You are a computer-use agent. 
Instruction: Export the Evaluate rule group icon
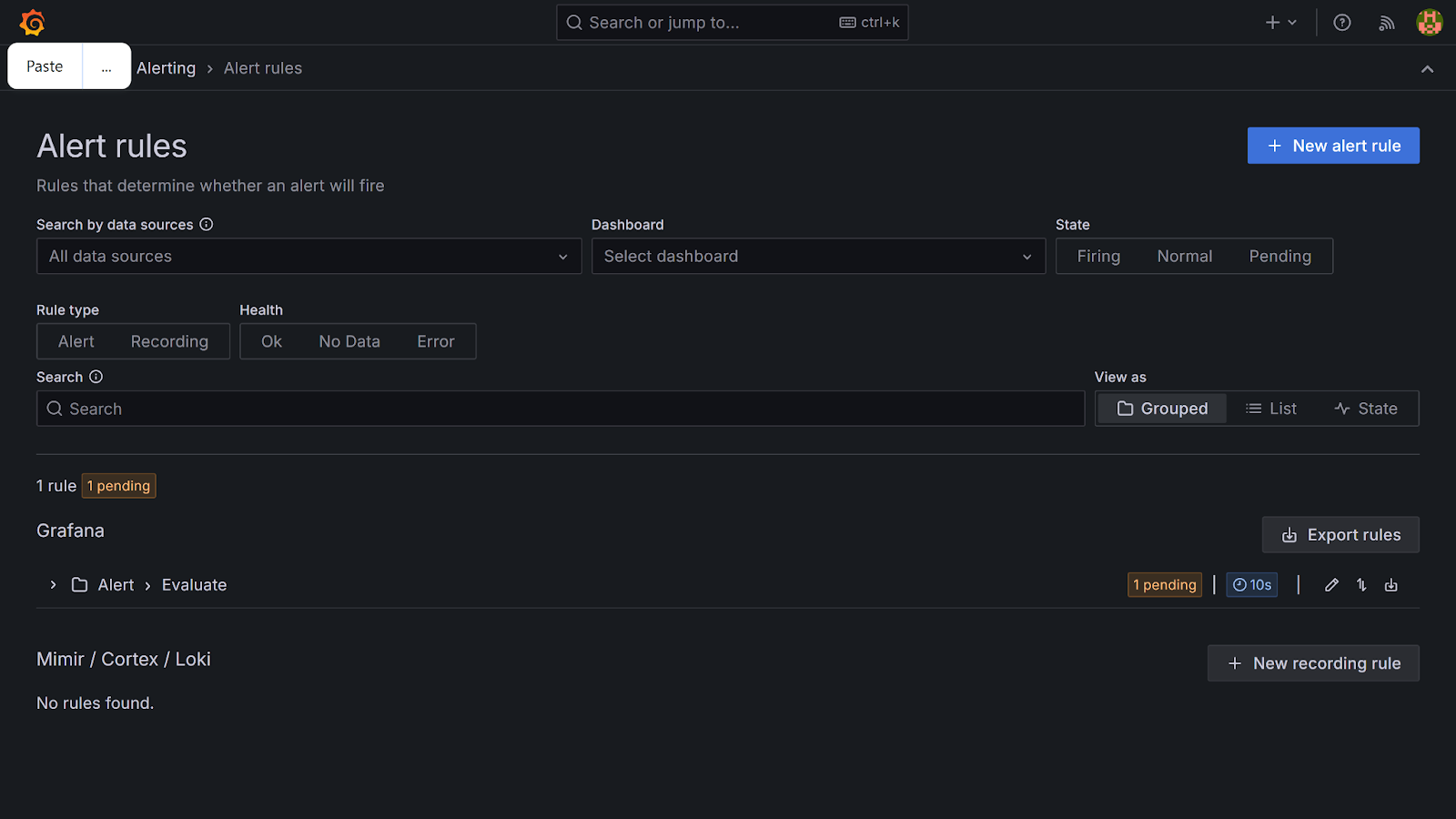point(1391,585)
